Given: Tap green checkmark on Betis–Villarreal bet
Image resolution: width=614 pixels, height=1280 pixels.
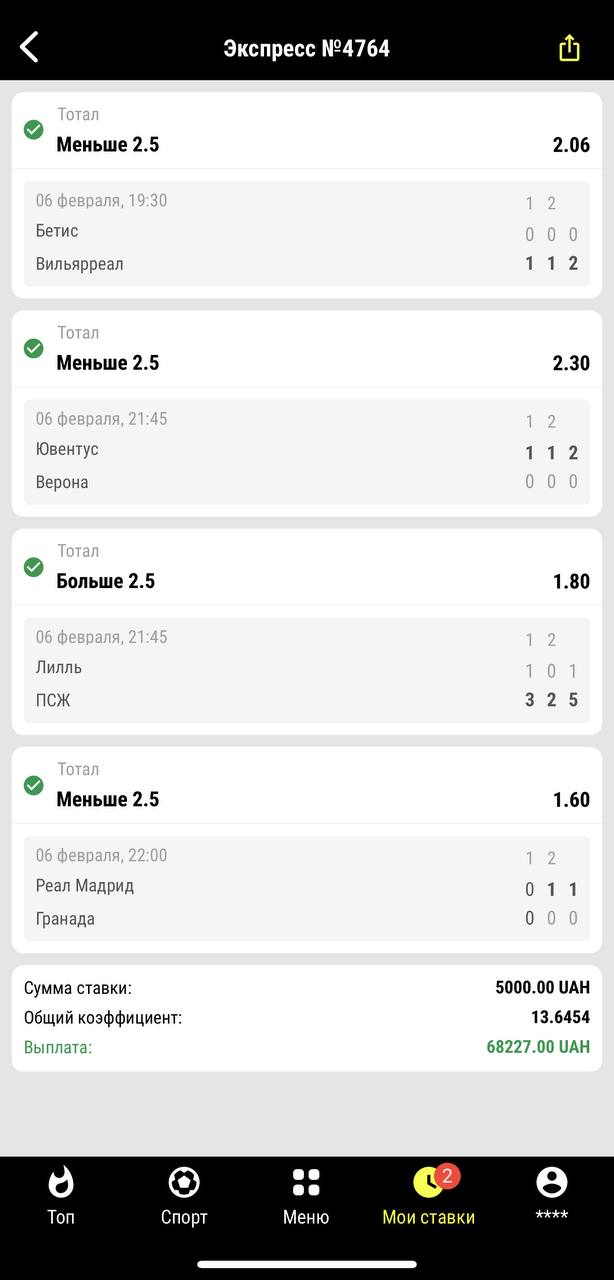Looking at the screenshot, I should pos(34,130).
